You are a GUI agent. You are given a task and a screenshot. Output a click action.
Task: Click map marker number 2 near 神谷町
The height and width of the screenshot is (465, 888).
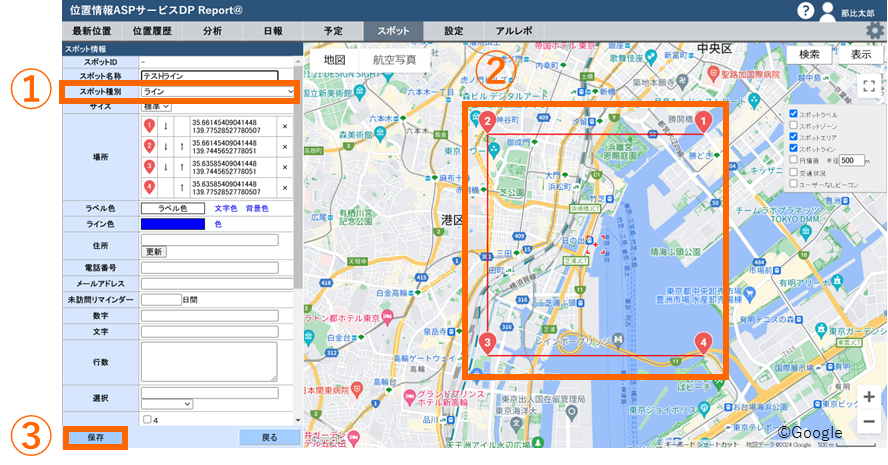pos(488,122)
